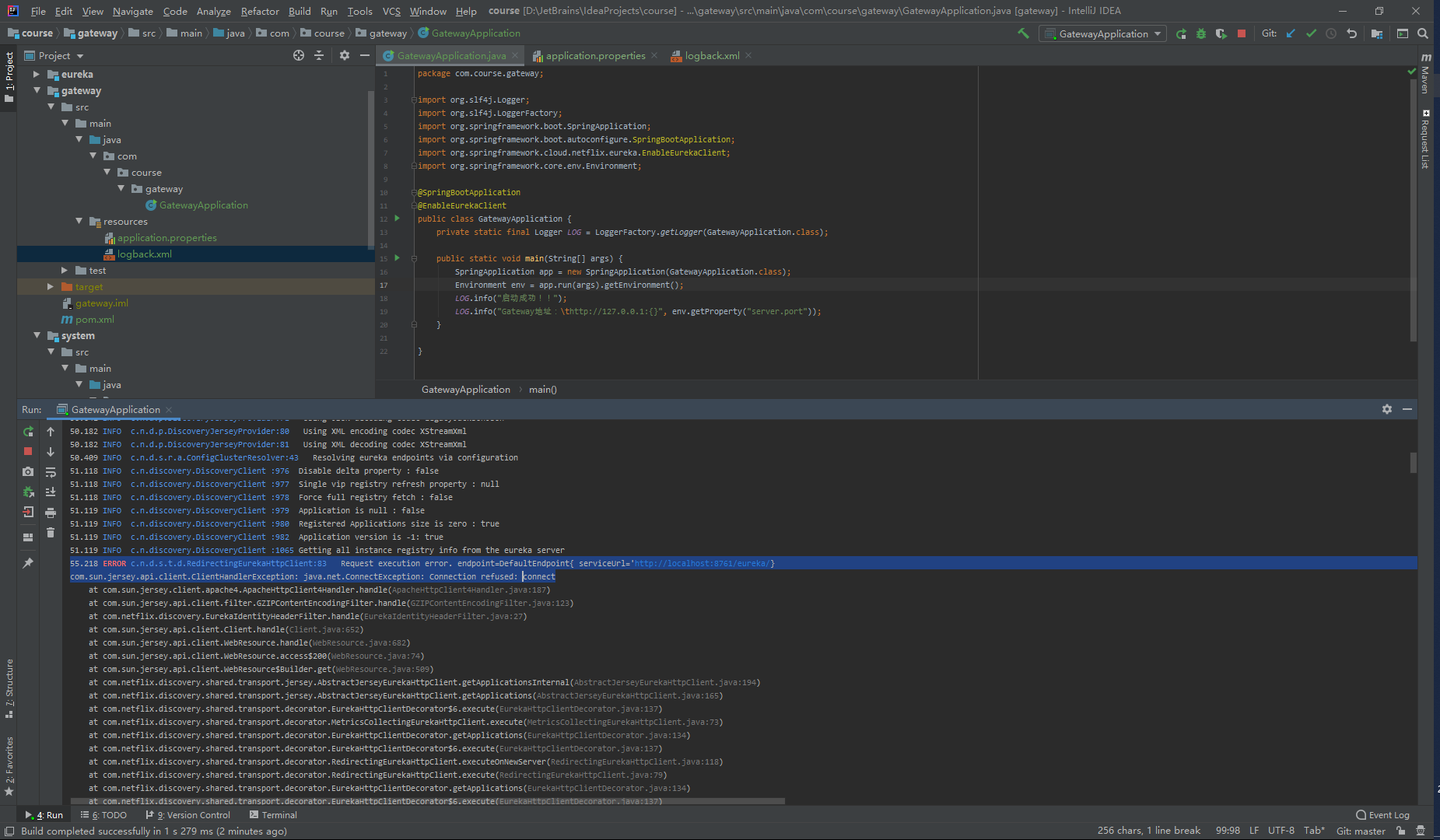Collapse the gateway module node

click(36, 90)
